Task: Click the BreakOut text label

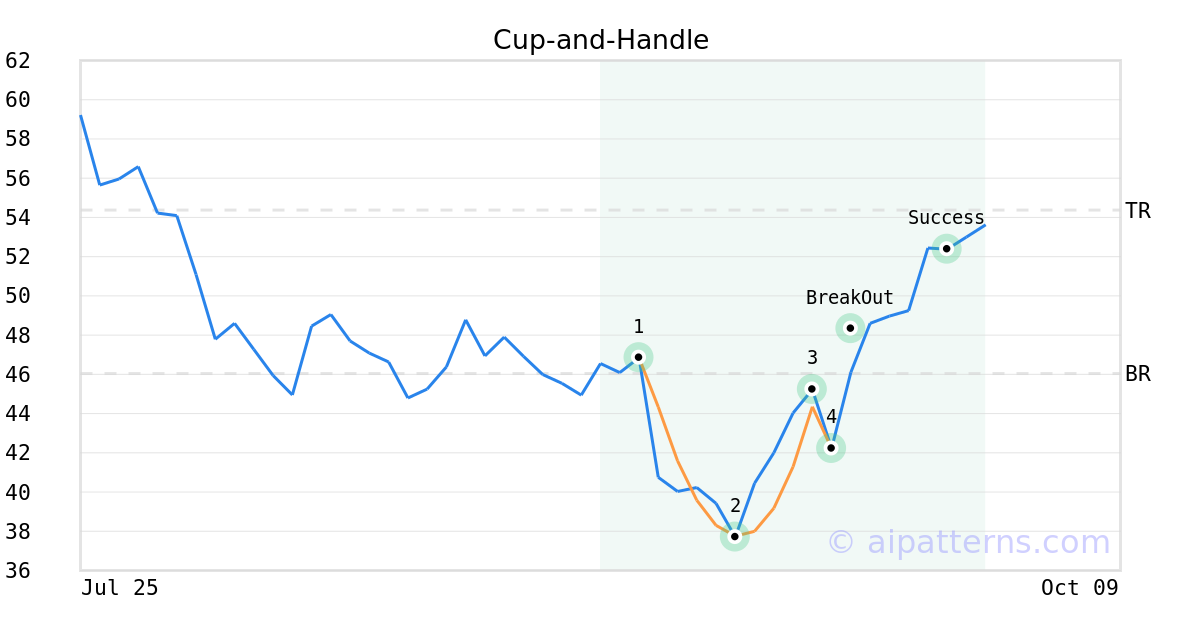Action: coord(850,298)
